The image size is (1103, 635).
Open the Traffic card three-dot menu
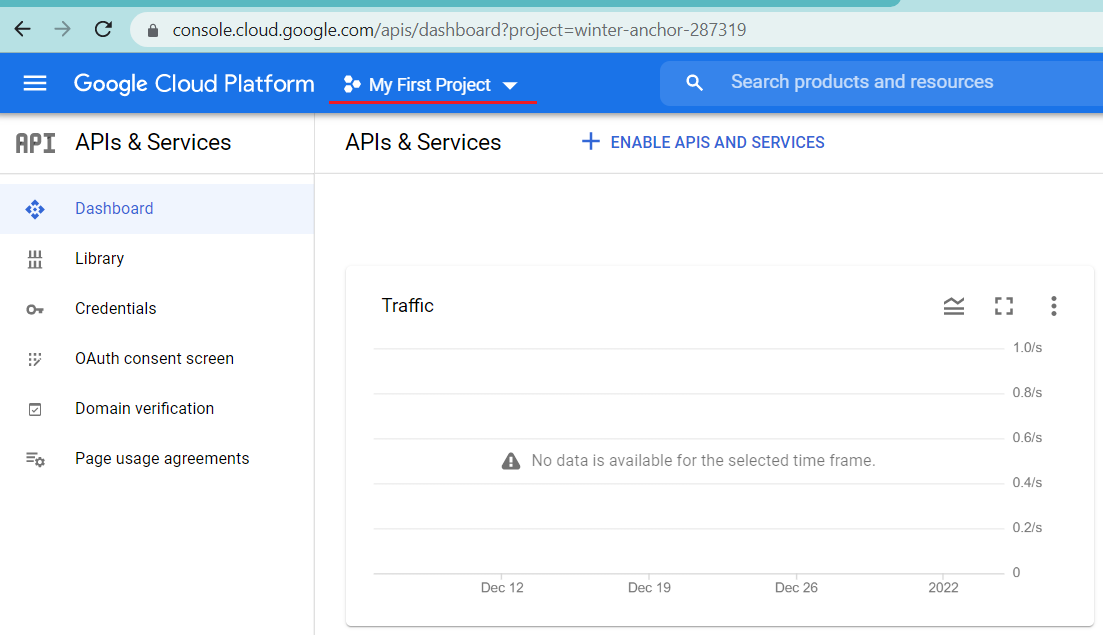tap(1054, 306)
